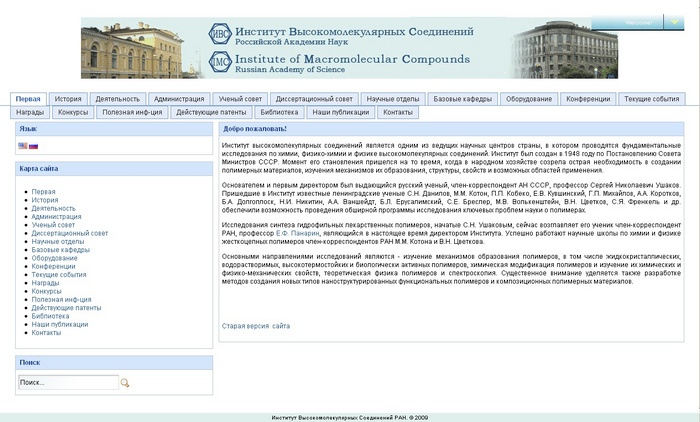Switch site language to Russian flag
700x422 pixels.
pyautogui.click(x=33, y=146)
